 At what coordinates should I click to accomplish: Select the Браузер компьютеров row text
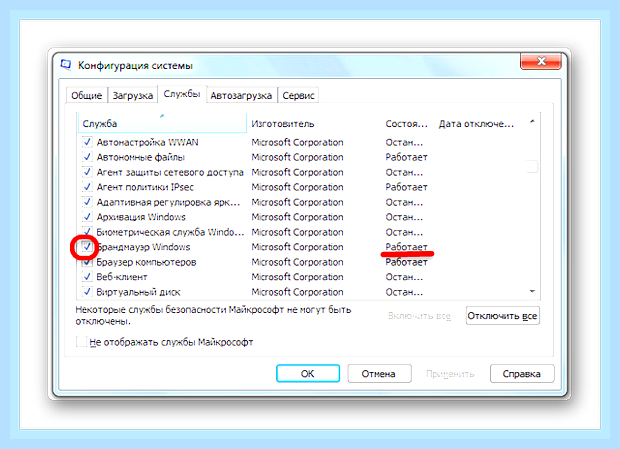pos(146,262)
